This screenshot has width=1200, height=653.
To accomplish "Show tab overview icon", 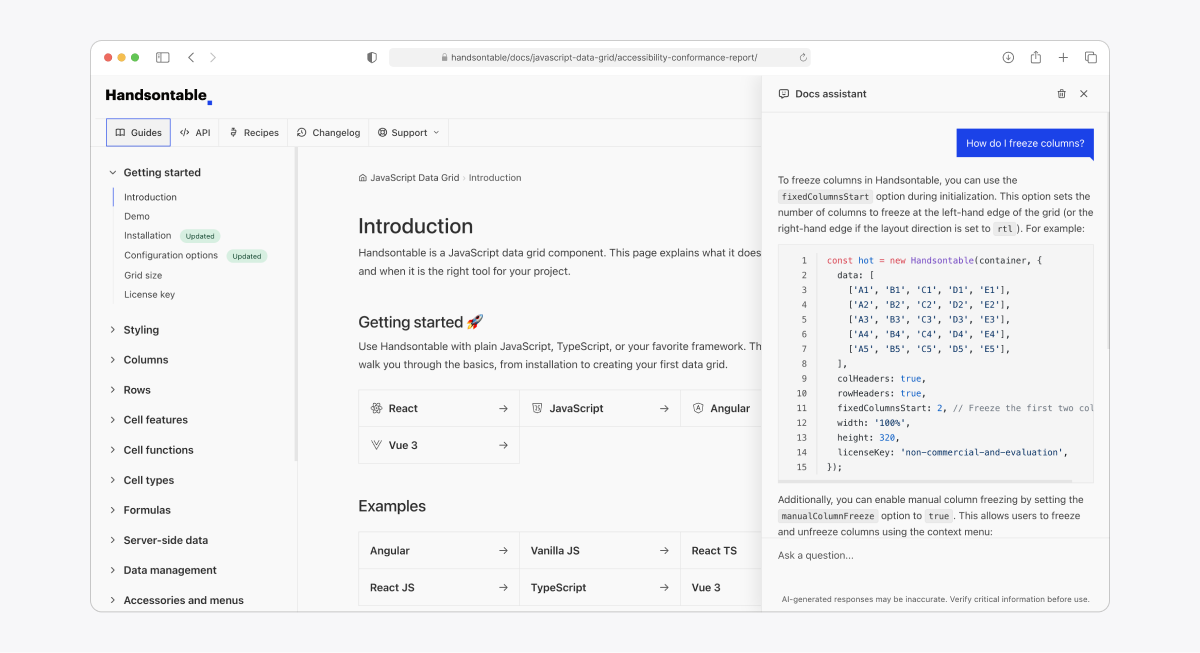I will 1091,58.
